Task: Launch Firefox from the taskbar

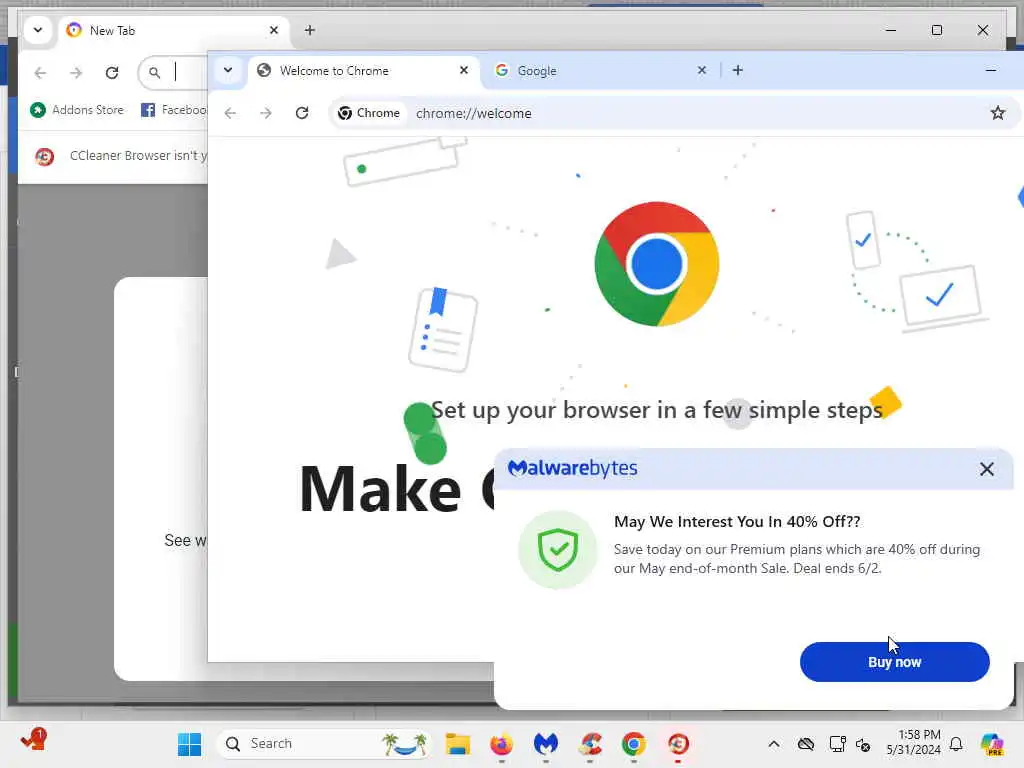Action: point(502,744)
